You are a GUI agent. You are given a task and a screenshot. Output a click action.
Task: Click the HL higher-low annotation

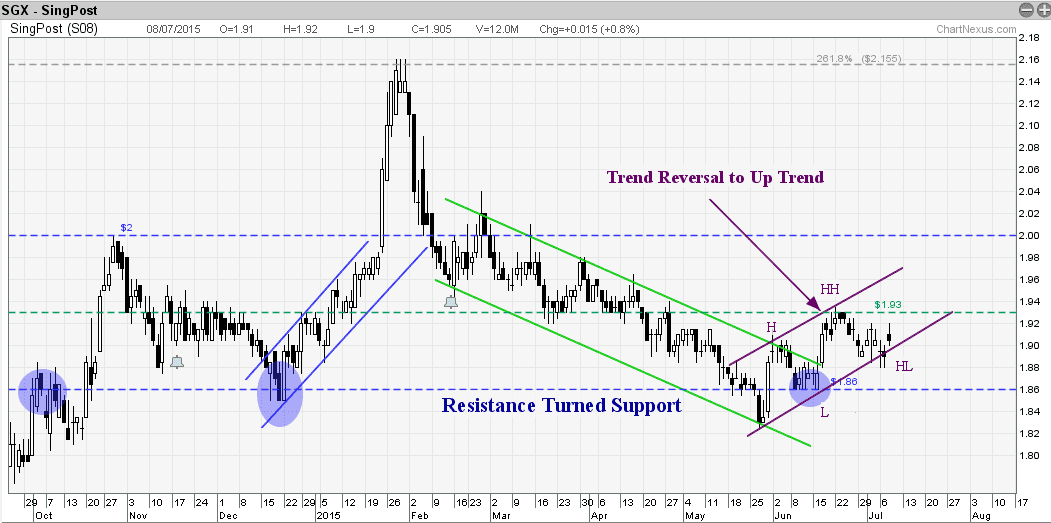click(904, 367)
